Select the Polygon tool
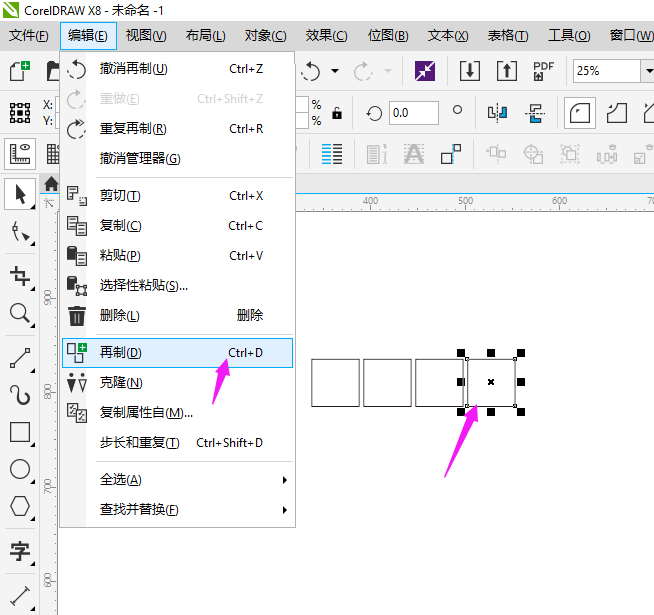Screen dimensions: 654x615 [20, 506]
